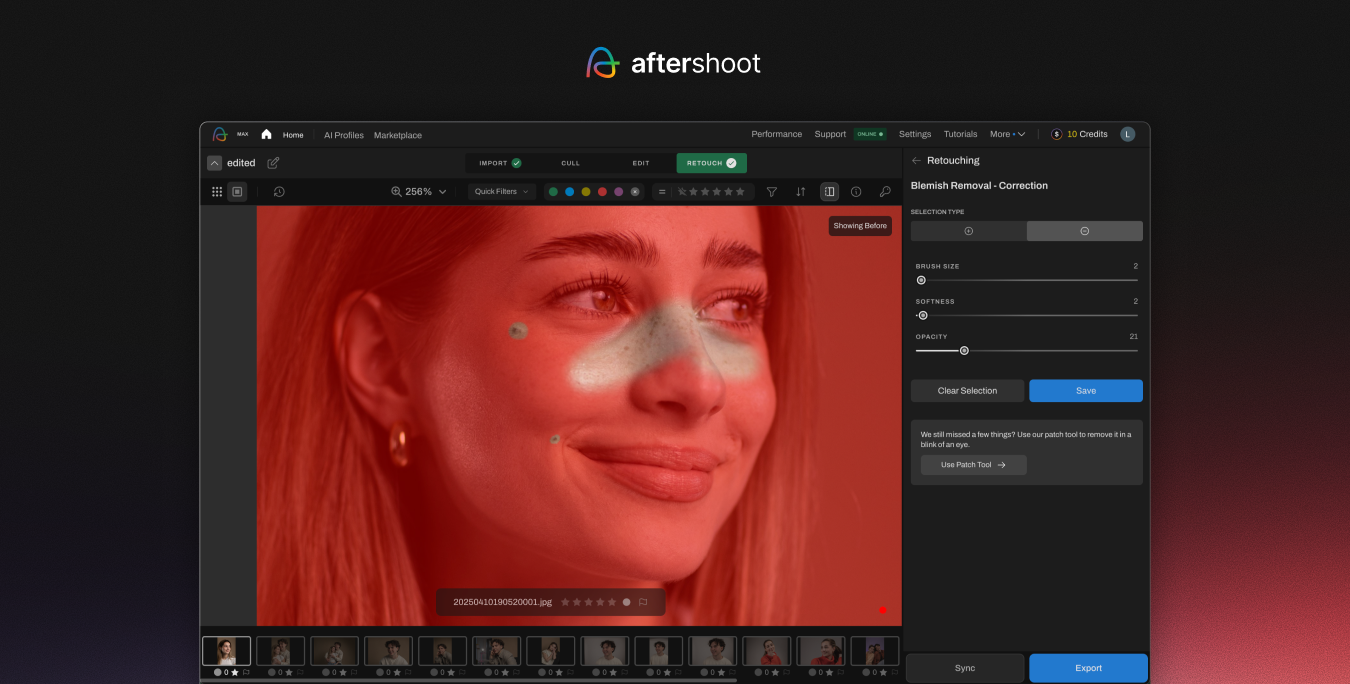The width and height of the screenshot is (1350, 684).
Task: Expand the Quick Filters dropdown
Action: coord(501,192)
